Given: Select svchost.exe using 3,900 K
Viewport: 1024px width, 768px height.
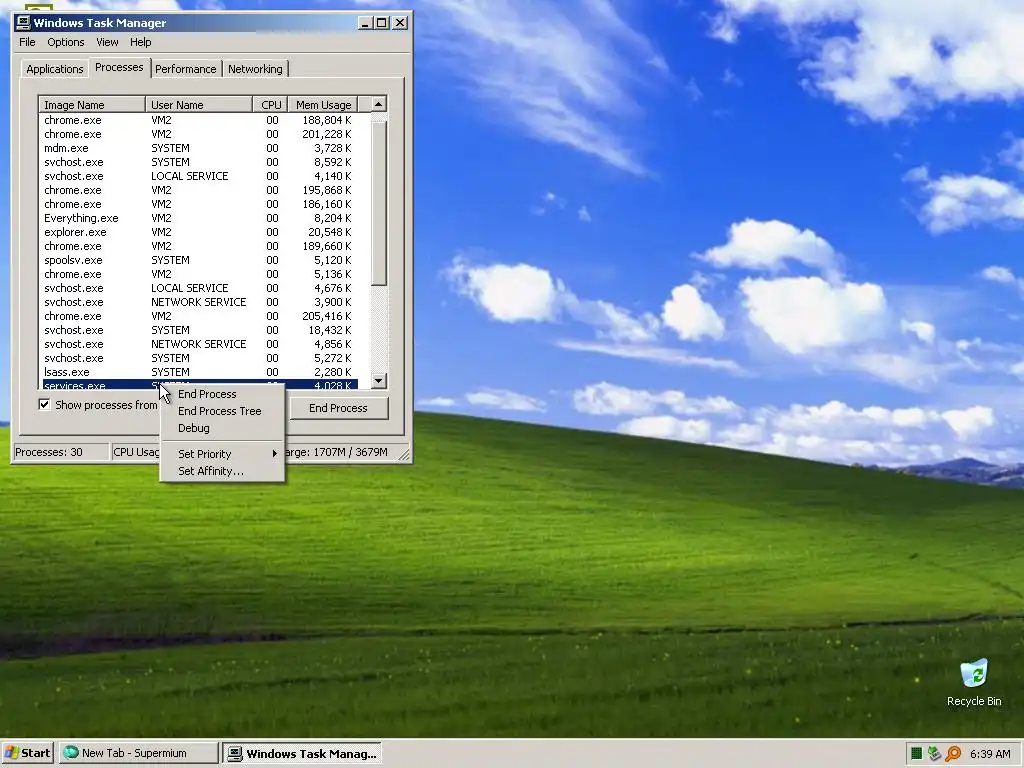Looking at the screenshot, I should pyautogui.click(x=199, y=302).
